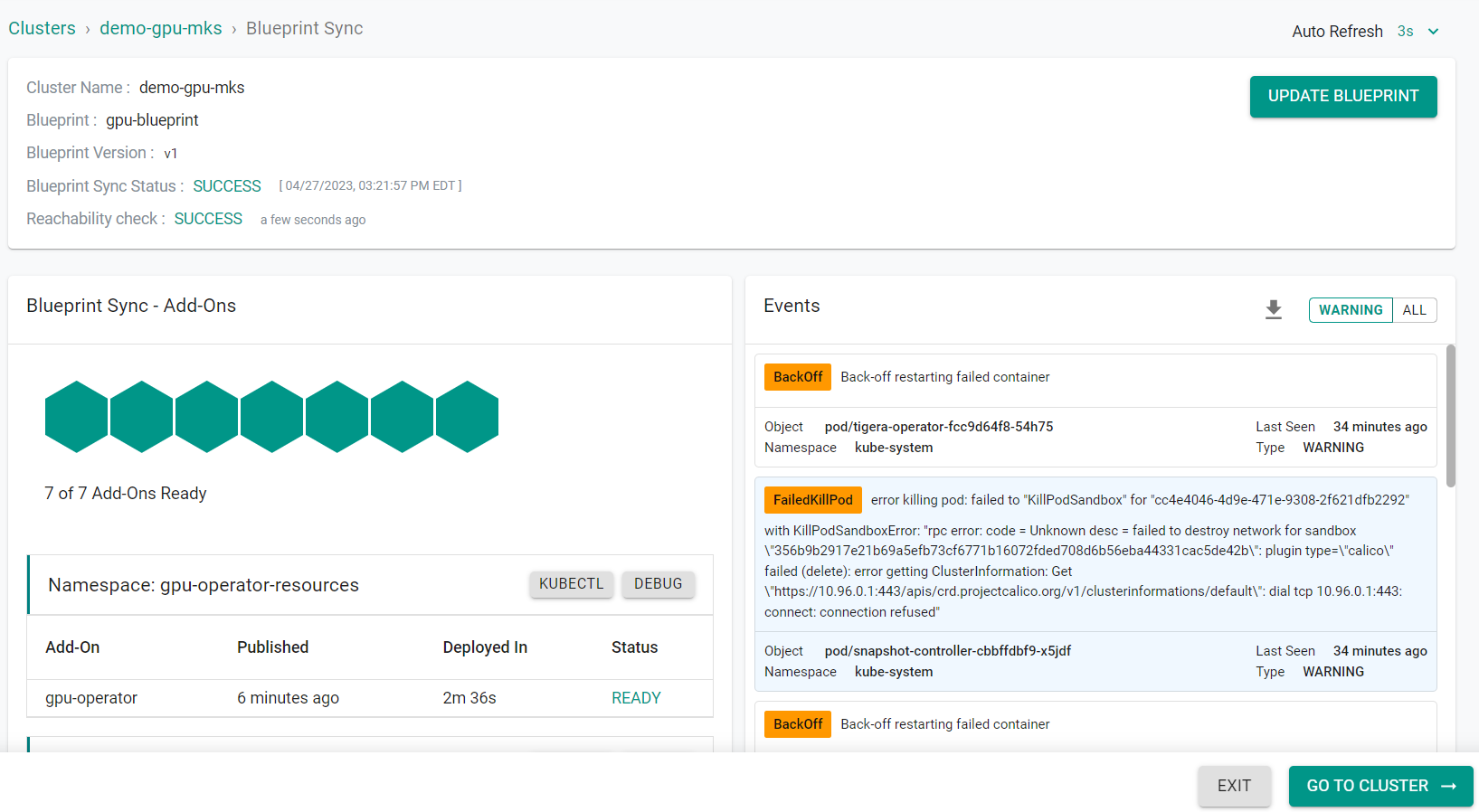Select the third add-on hexagon

[x=207, y=417]
